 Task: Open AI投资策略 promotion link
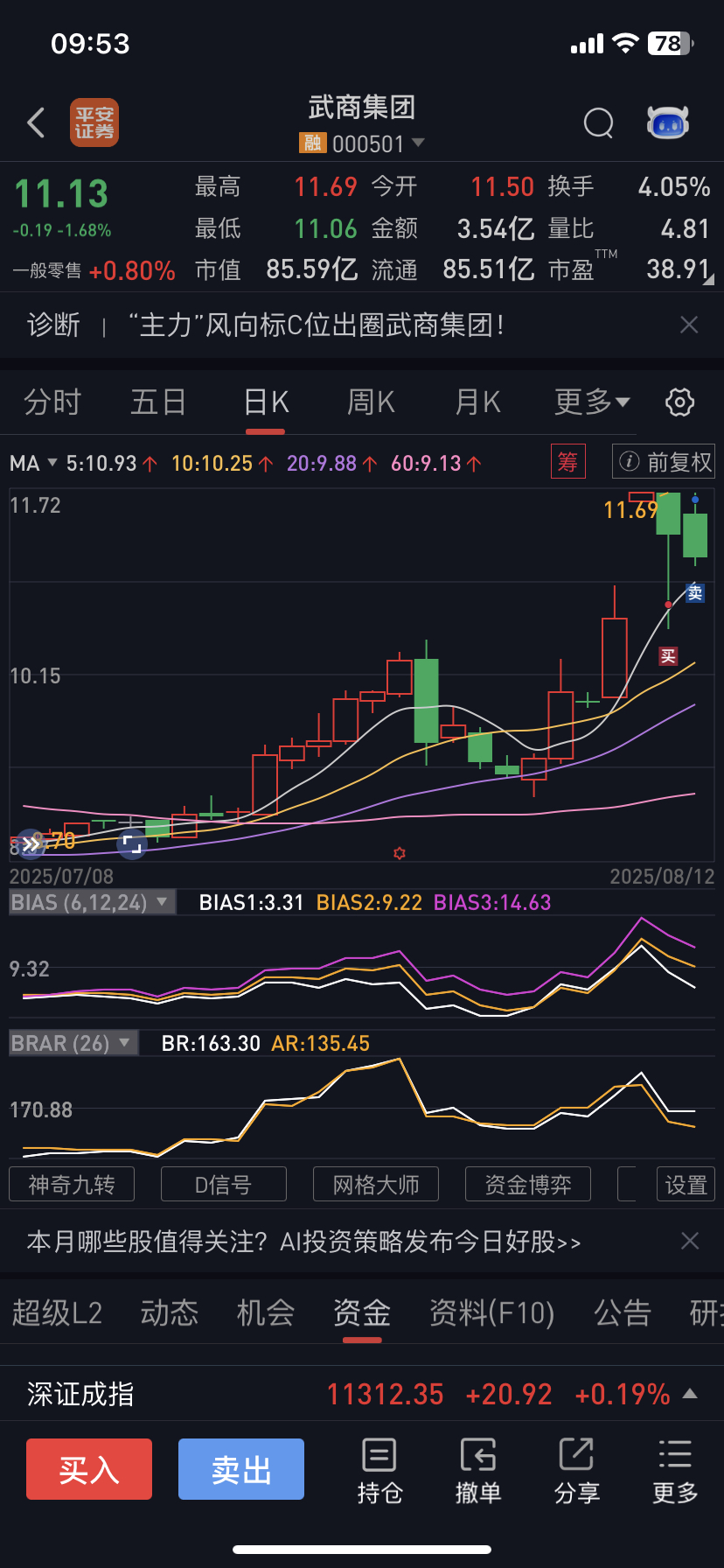coord(303,1242)
